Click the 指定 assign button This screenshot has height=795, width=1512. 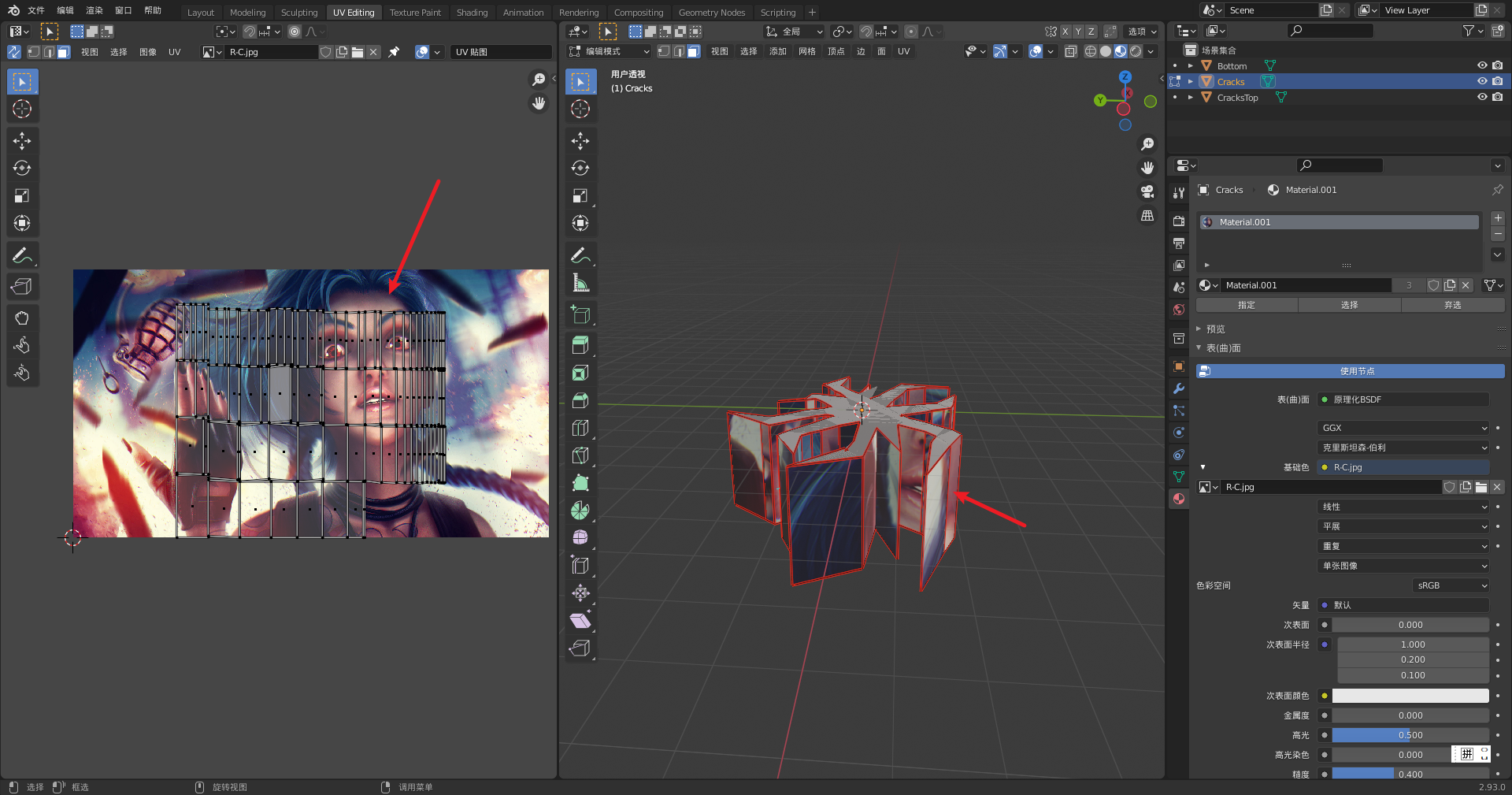point(1247,305)
